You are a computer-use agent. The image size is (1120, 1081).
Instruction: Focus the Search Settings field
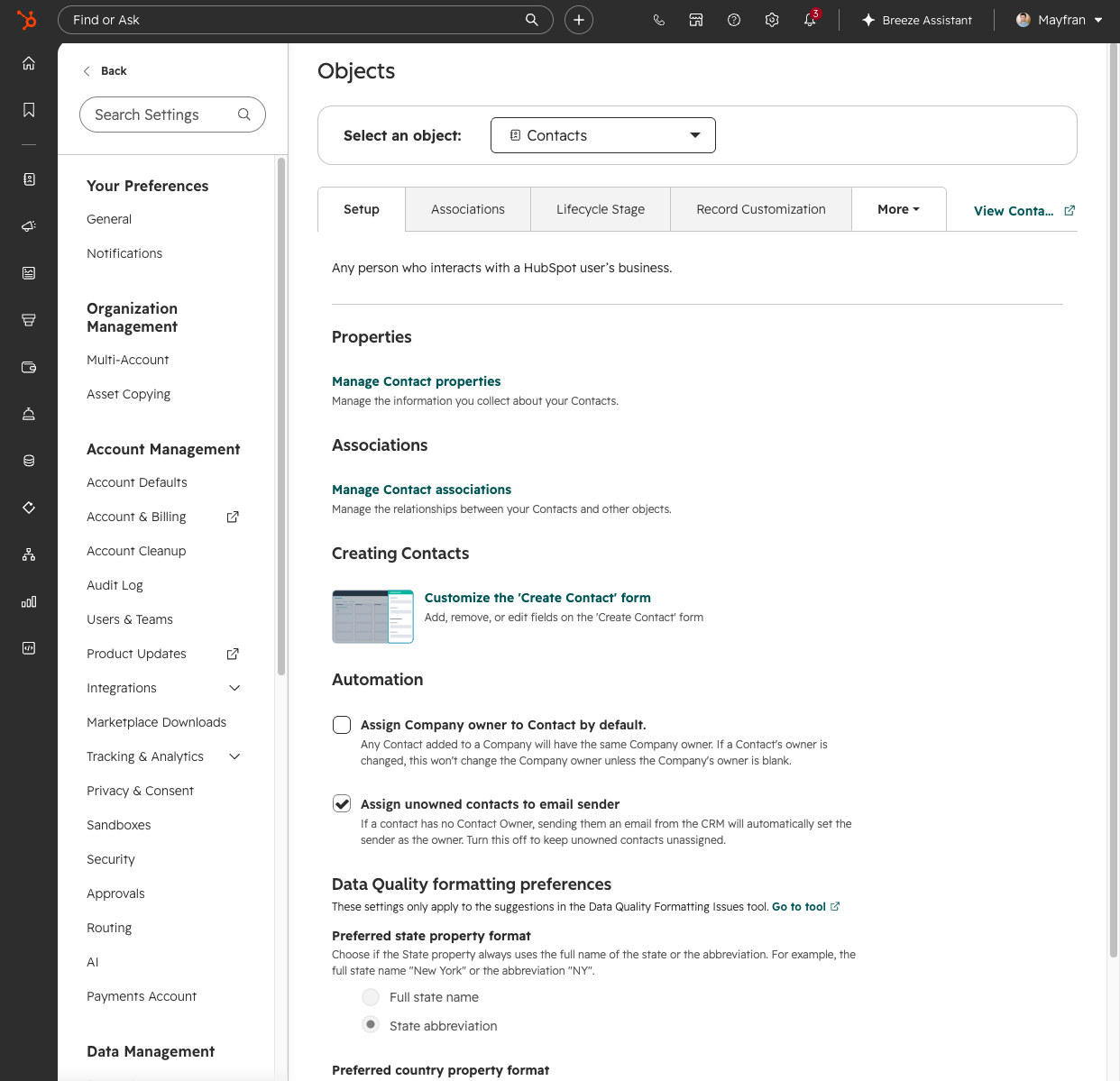pyautogui.click(x=172, y=115)
